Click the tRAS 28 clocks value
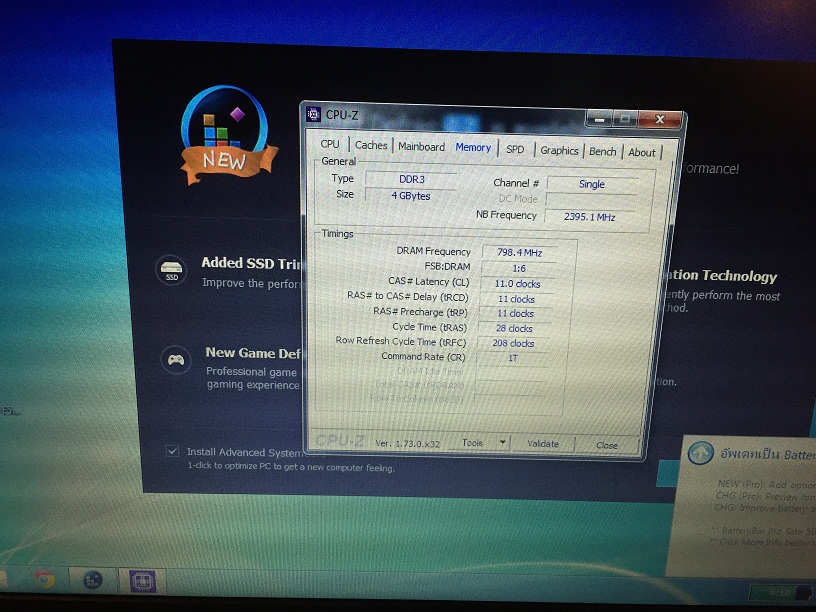This screenshot has height=612, width=816. pos(514,328)
